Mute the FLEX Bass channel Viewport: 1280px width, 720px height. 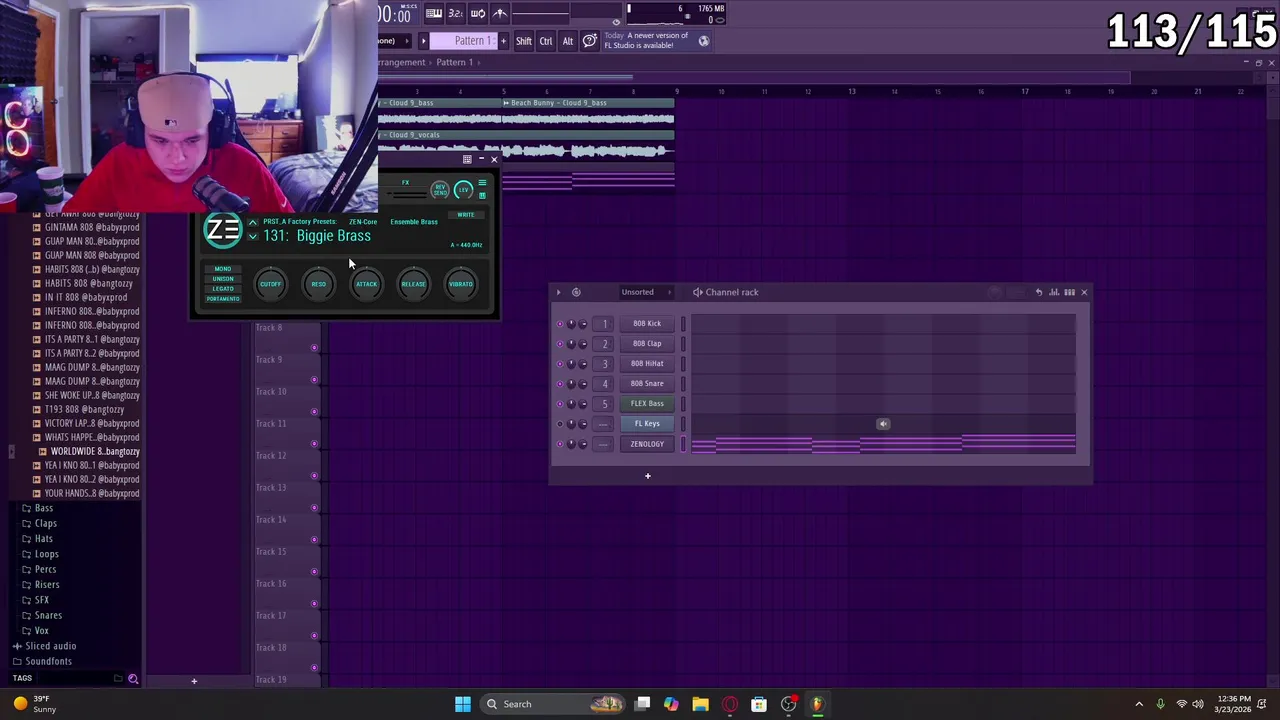560,404
